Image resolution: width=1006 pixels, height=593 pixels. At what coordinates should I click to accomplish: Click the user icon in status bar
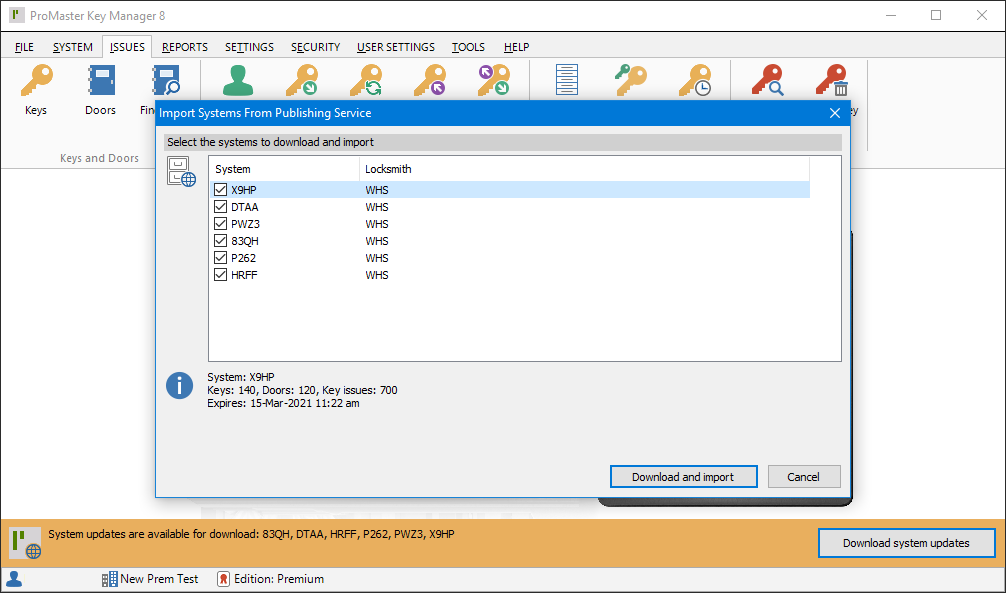(13, 579)
